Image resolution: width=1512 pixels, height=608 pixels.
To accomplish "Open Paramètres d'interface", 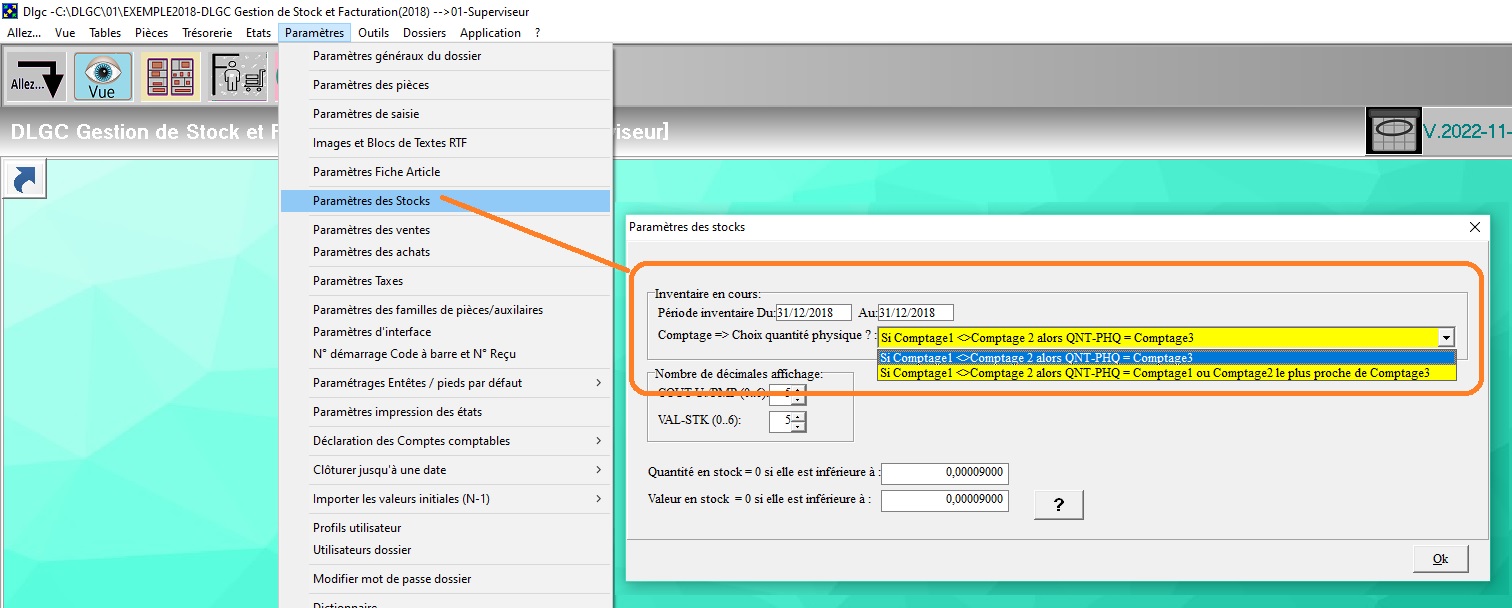I will pyautogui.click(x=445, y=332).
